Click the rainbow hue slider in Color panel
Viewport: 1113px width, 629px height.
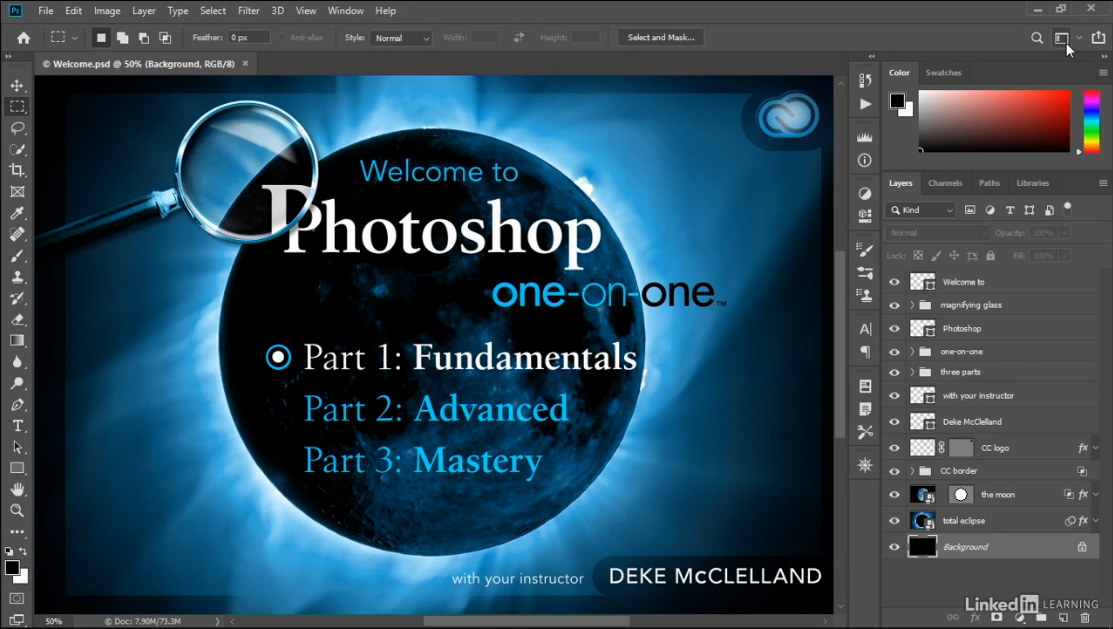click(1091, 121)
